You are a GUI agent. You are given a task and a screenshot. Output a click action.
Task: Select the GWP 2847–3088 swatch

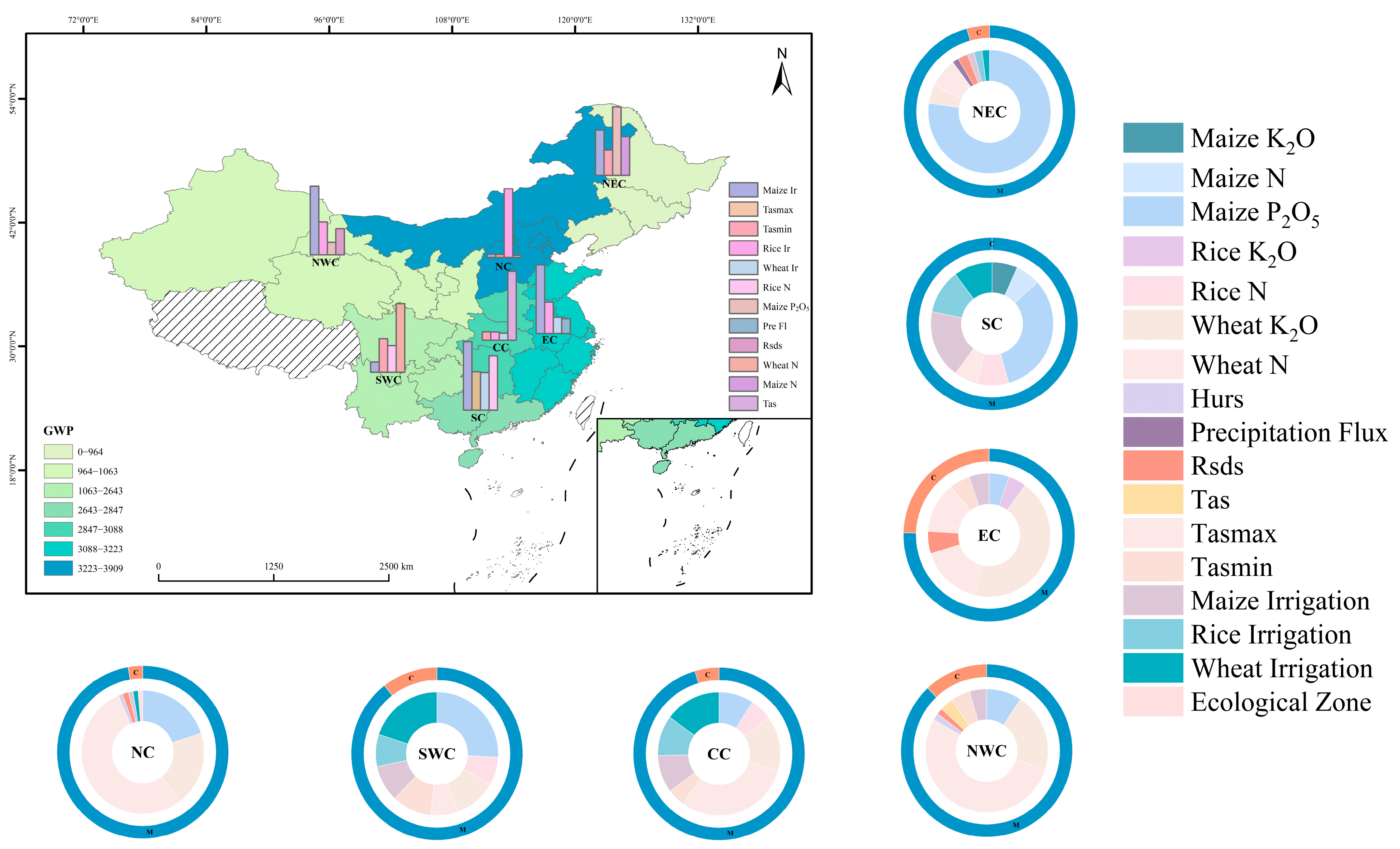(x=59, y=530)
